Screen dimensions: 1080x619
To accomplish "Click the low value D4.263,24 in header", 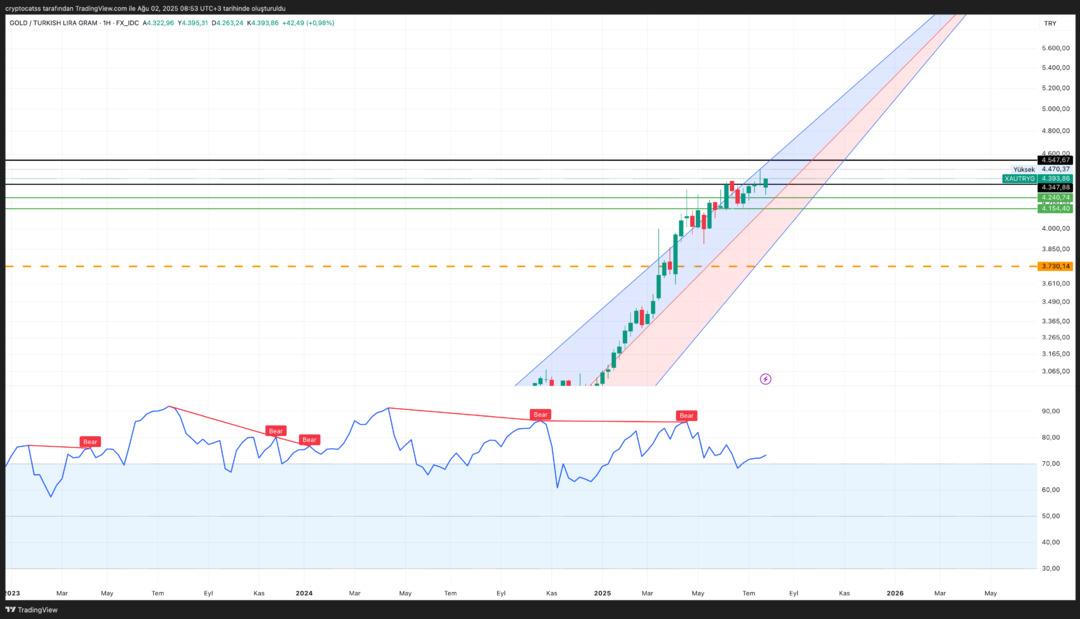I will (x=227, y=23).
